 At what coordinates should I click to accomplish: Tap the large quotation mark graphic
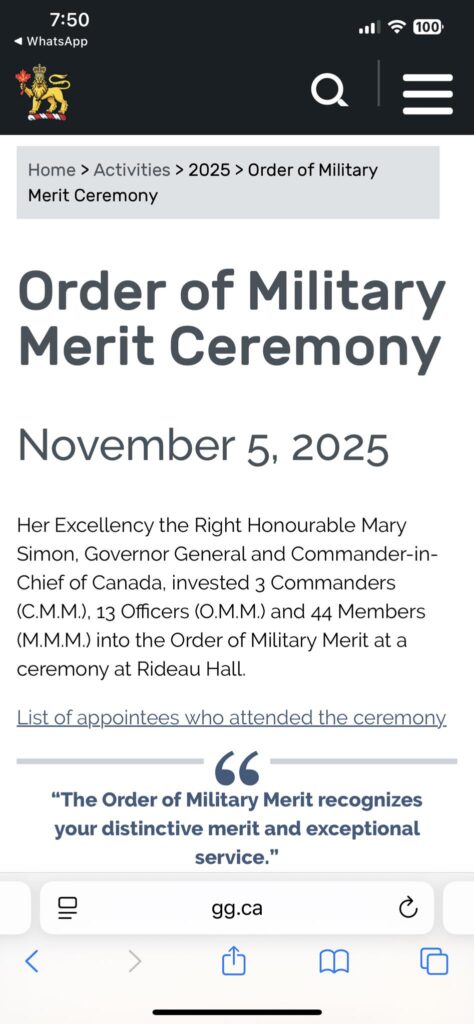[237, 767]
